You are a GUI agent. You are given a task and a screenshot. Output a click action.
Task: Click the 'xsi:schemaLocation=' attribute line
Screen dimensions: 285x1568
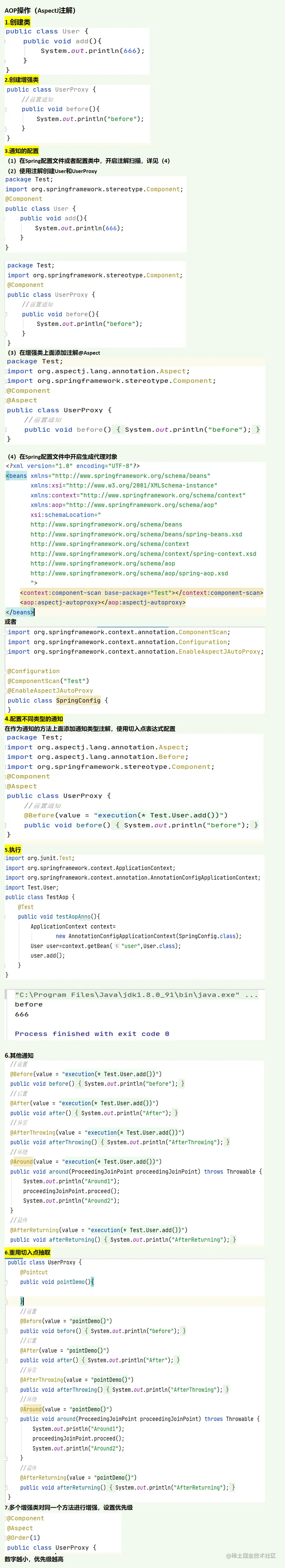[66, 515]
